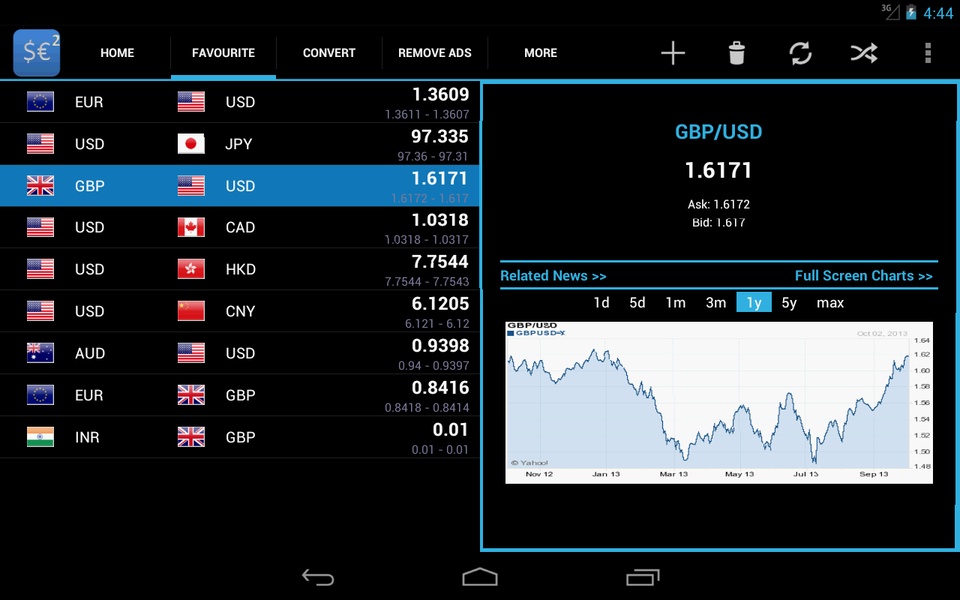Open the Related News link
The width and height of the screenshot is (960, 600).
[x=553, y=276]
